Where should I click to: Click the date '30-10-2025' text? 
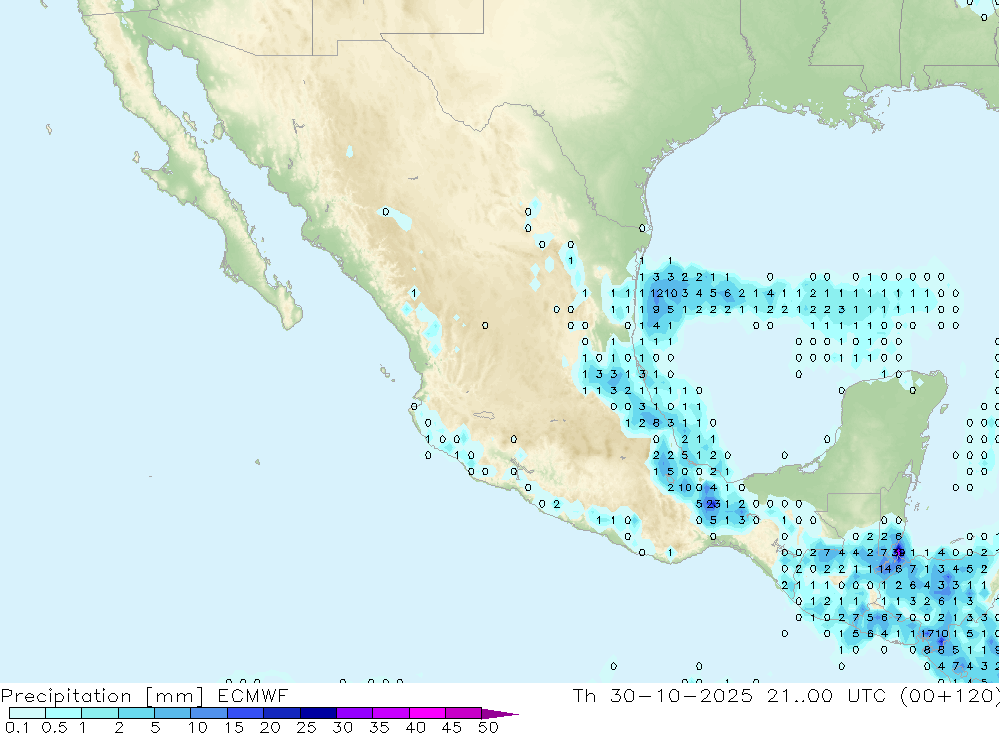[681, 695]
